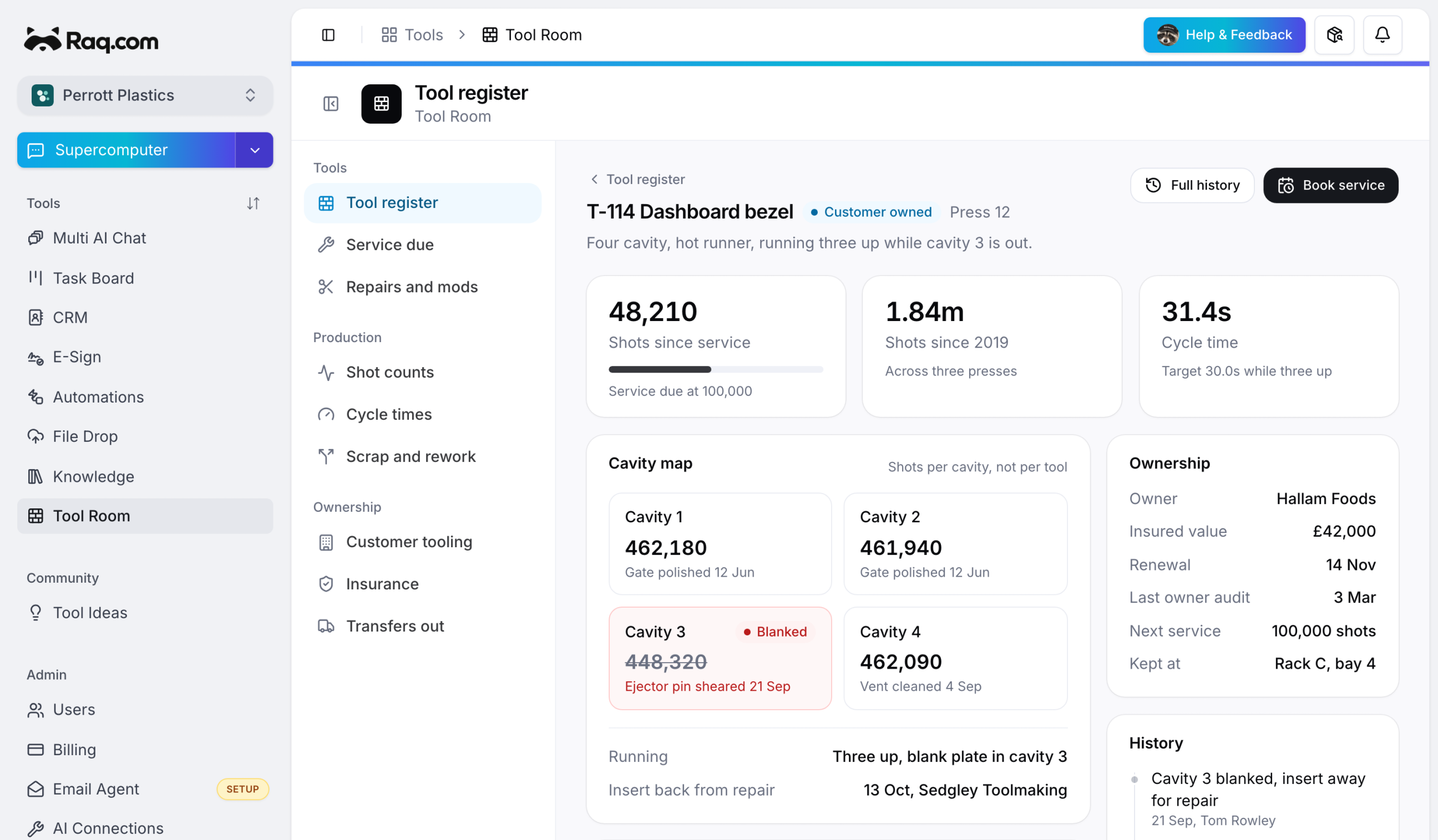The height and width of the screenshot is (840, 1438).
Task: Open Customer tooling section
Action: [422, 542]
